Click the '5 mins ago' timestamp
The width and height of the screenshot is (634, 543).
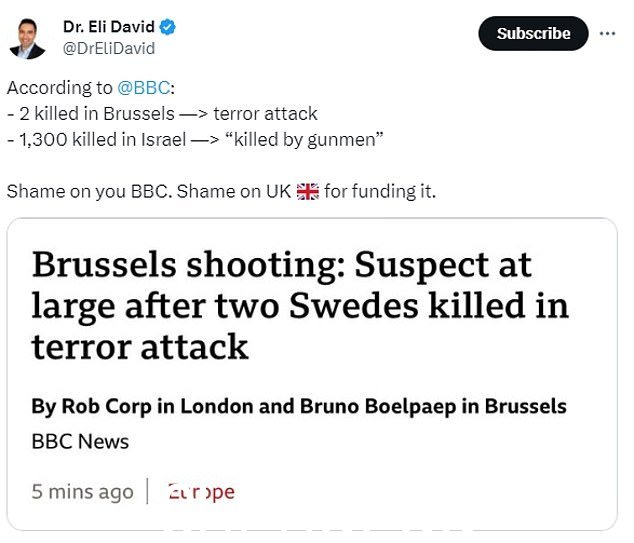point(82,492)
